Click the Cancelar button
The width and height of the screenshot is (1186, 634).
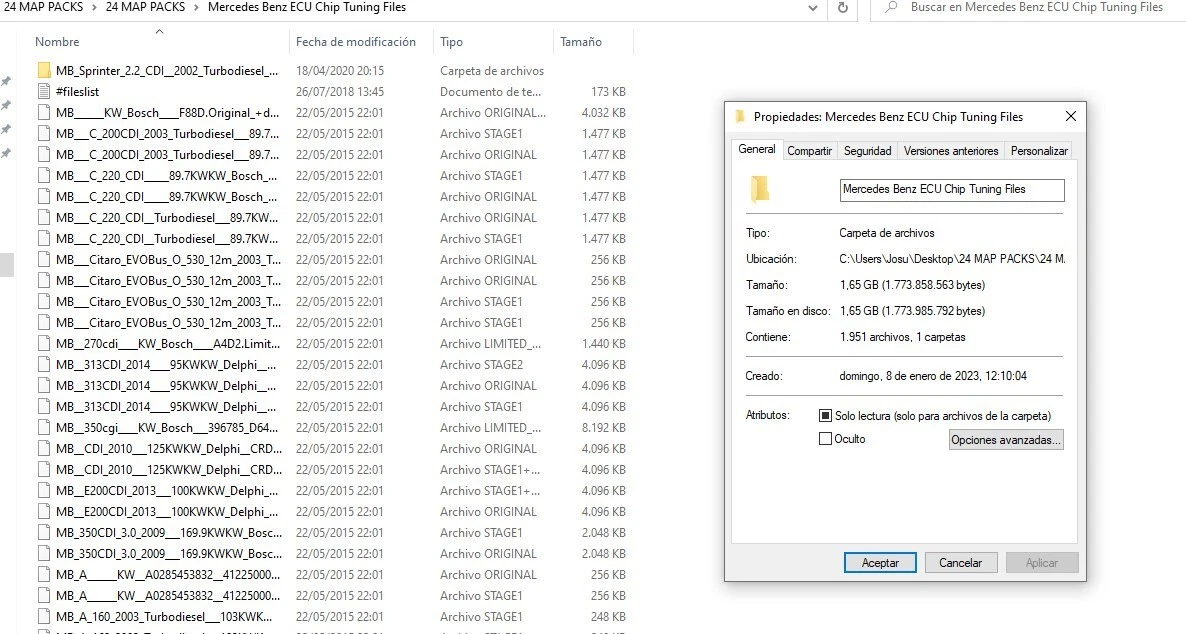coord(961,563)
